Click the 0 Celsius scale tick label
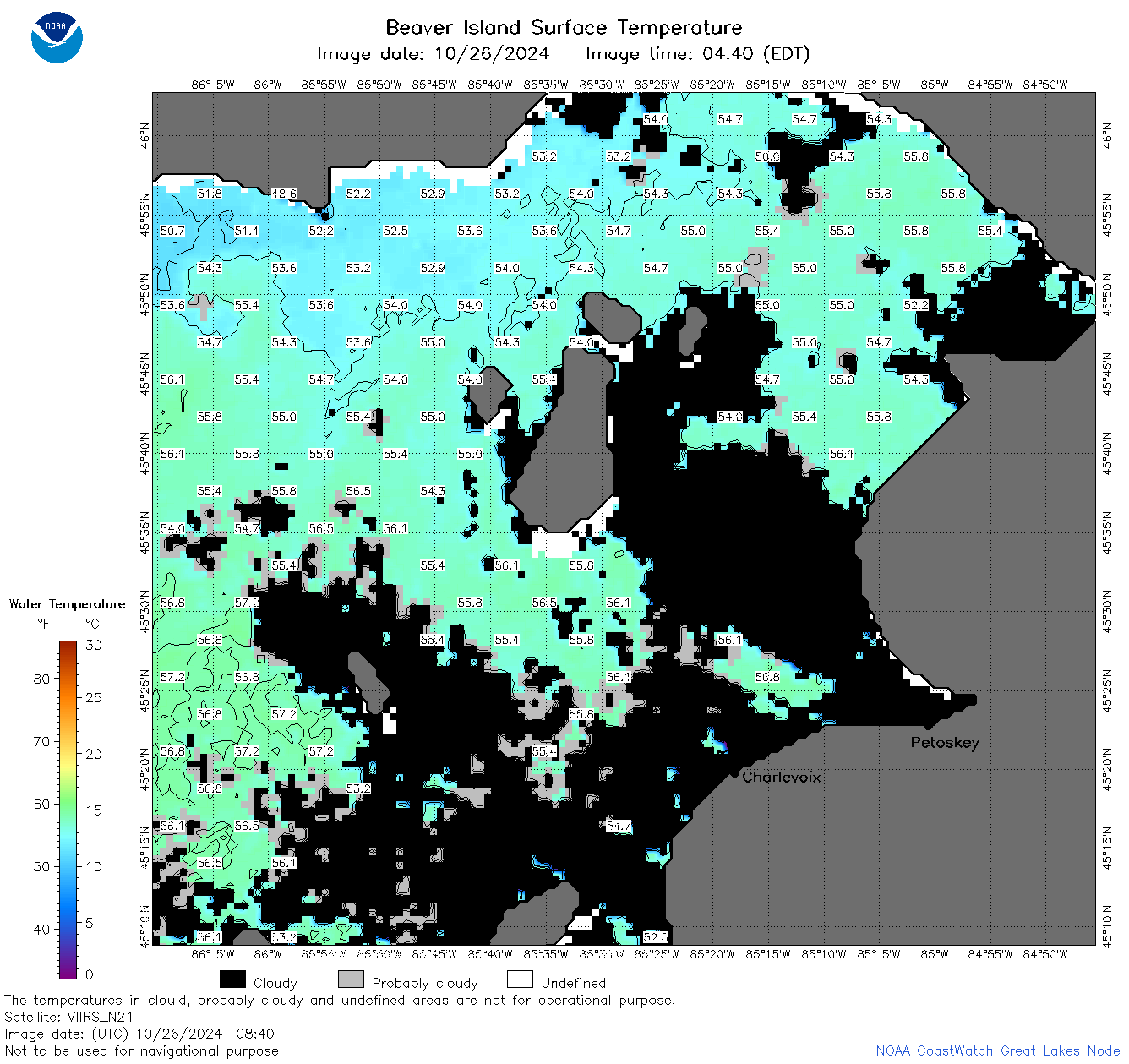This screenshot has height=1064, width=1129. [x=90, y=974]
